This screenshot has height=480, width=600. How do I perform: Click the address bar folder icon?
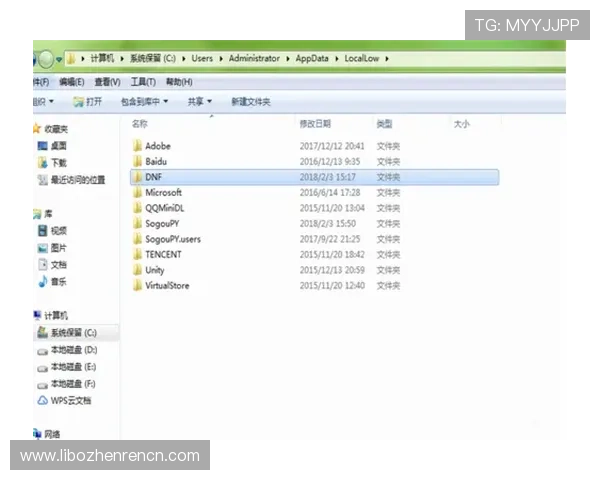[71, 59]
